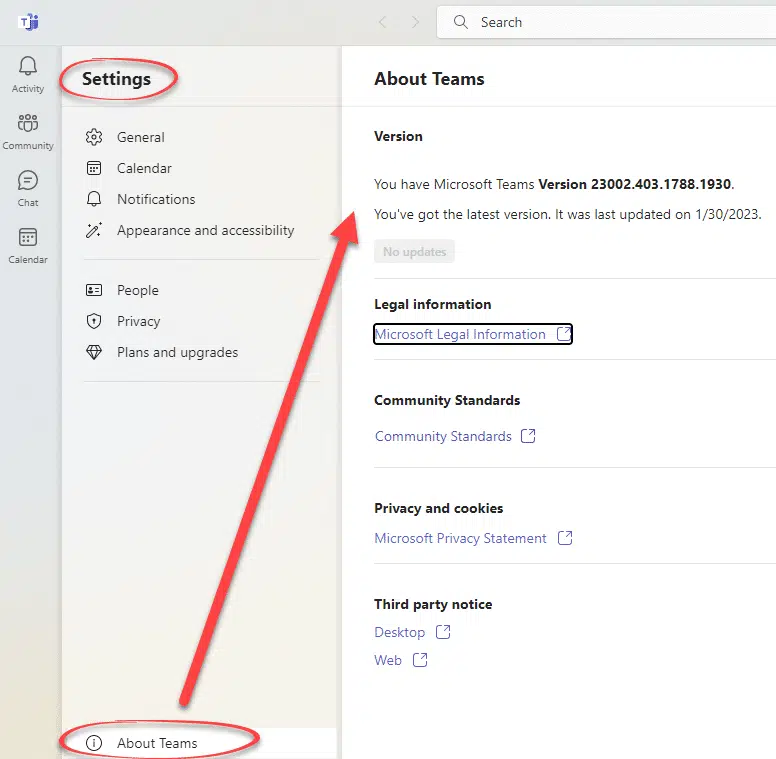The image size is (776, 759).
Task: Open Notifications settings
Action: point(156,199)
